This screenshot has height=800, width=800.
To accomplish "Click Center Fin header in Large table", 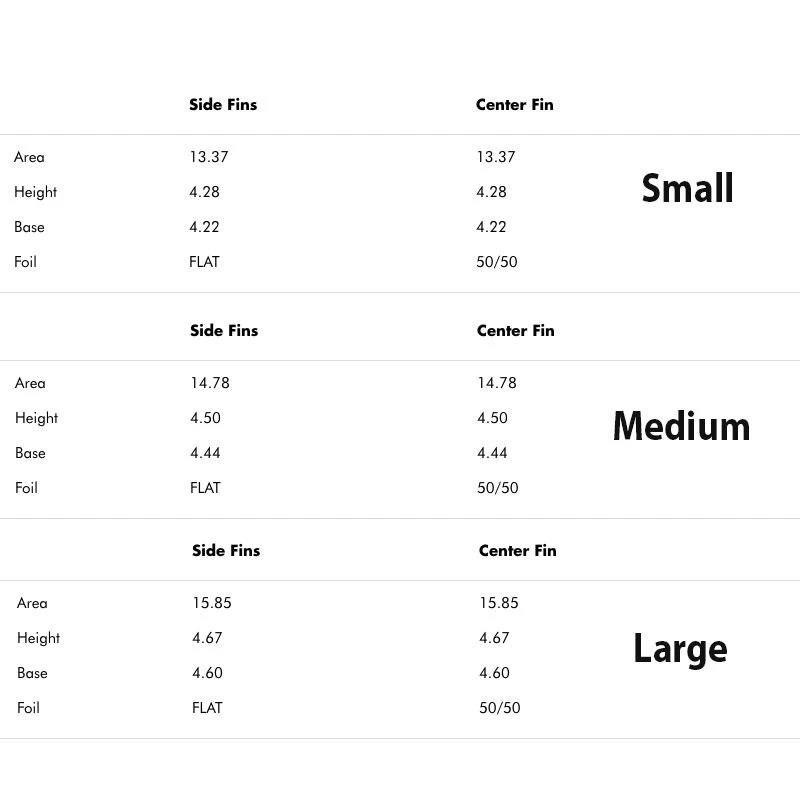I will [517, 550].
